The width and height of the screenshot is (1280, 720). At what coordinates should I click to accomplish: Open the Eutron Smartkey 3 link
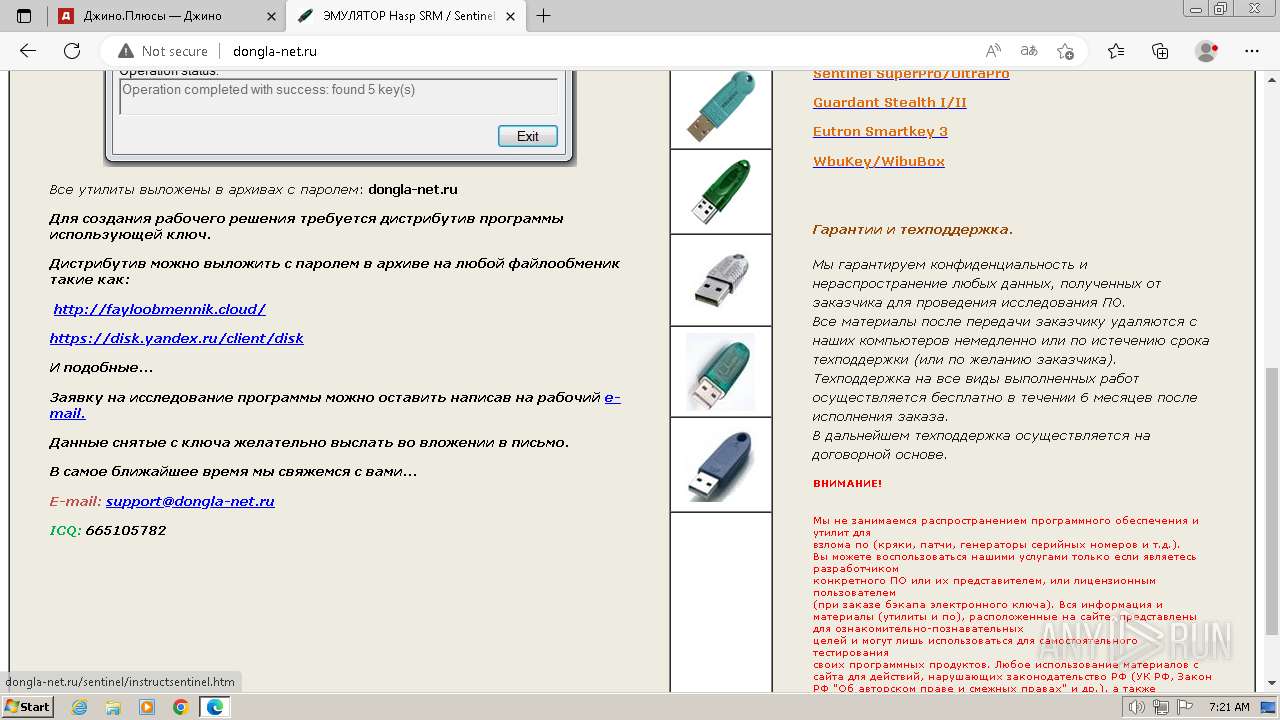point(880,131)
